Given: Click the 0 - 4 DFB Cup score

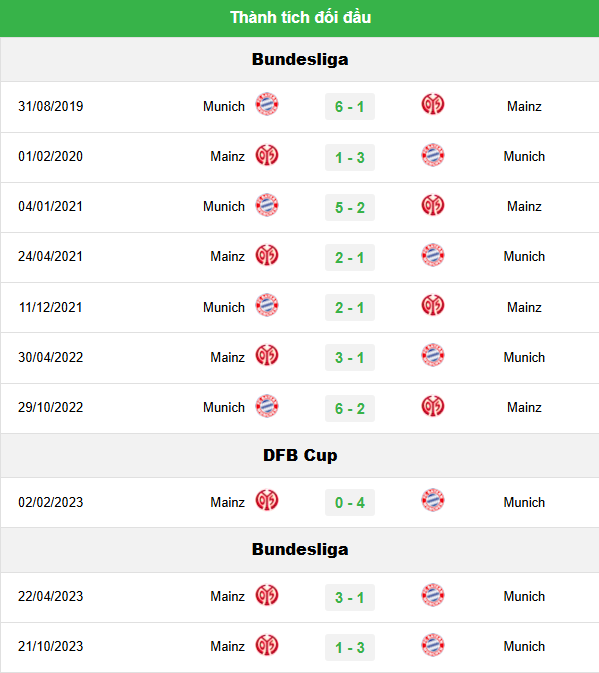Looking at the screenshot, I should click(x=350, y=502).
